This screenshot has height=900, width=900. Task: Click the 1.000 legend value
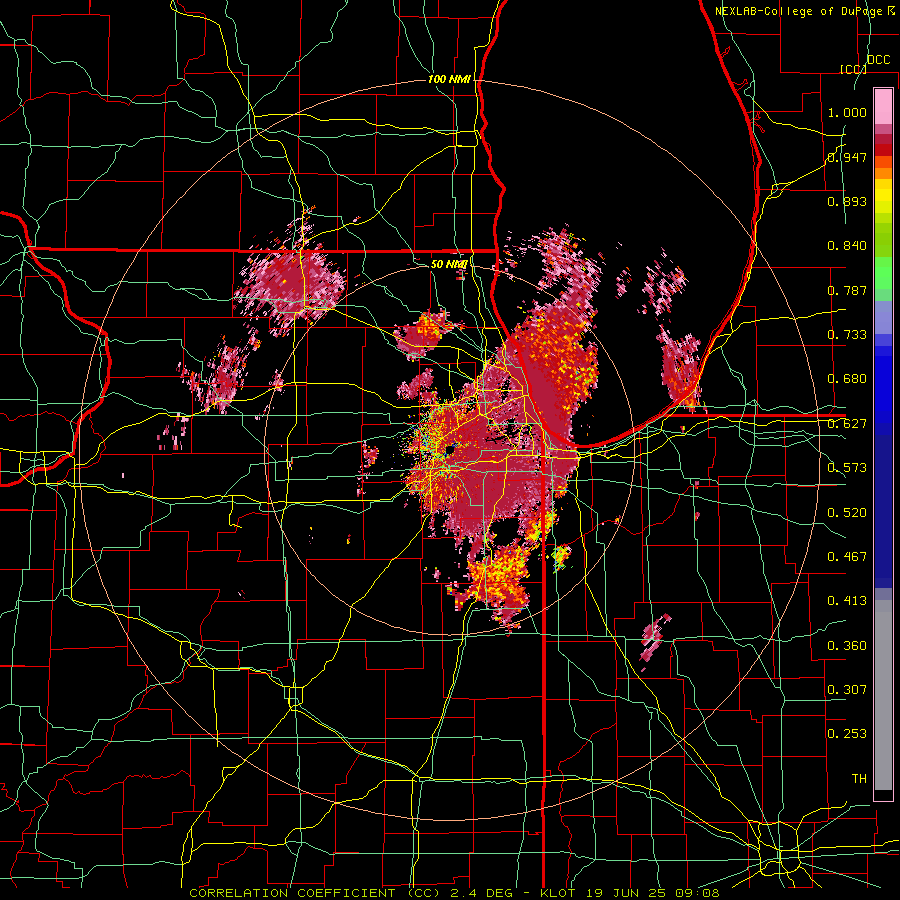click(847, 112)
